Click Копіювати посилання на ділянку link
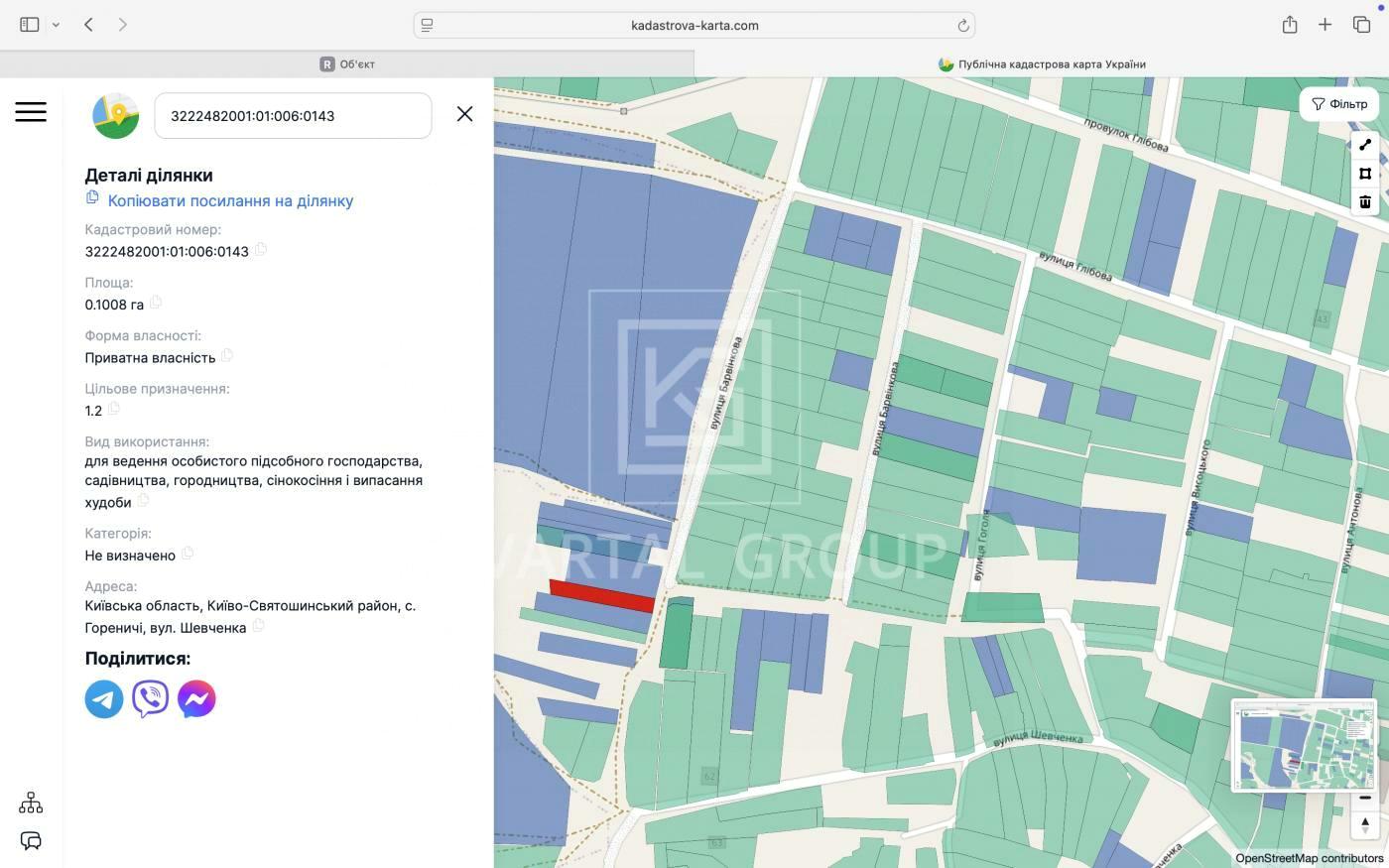The width and height of the screenshot is (1389, 868). click(x=230, y=200)
